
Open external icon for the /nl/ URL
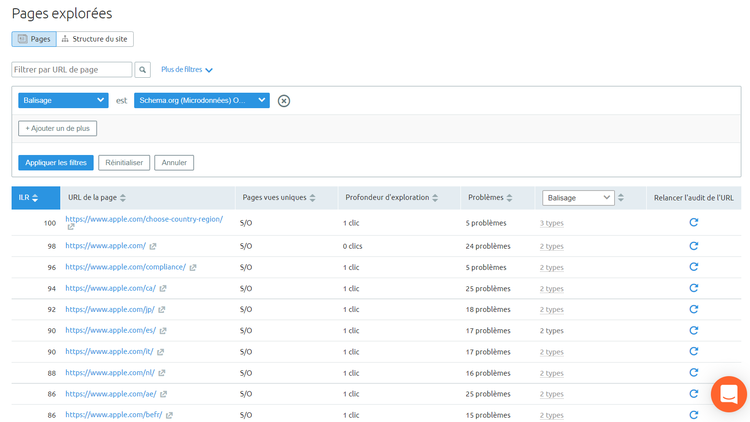point(162,373)
